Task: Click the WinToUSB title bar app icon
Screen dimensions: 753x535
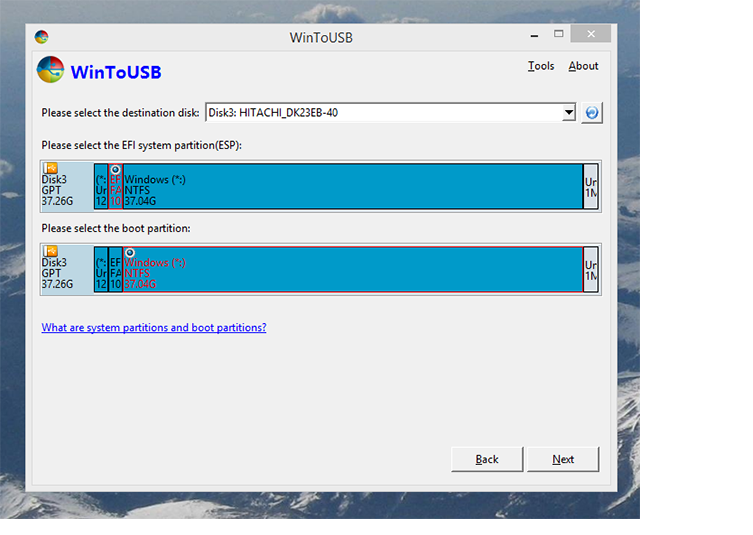Action: 42,37
